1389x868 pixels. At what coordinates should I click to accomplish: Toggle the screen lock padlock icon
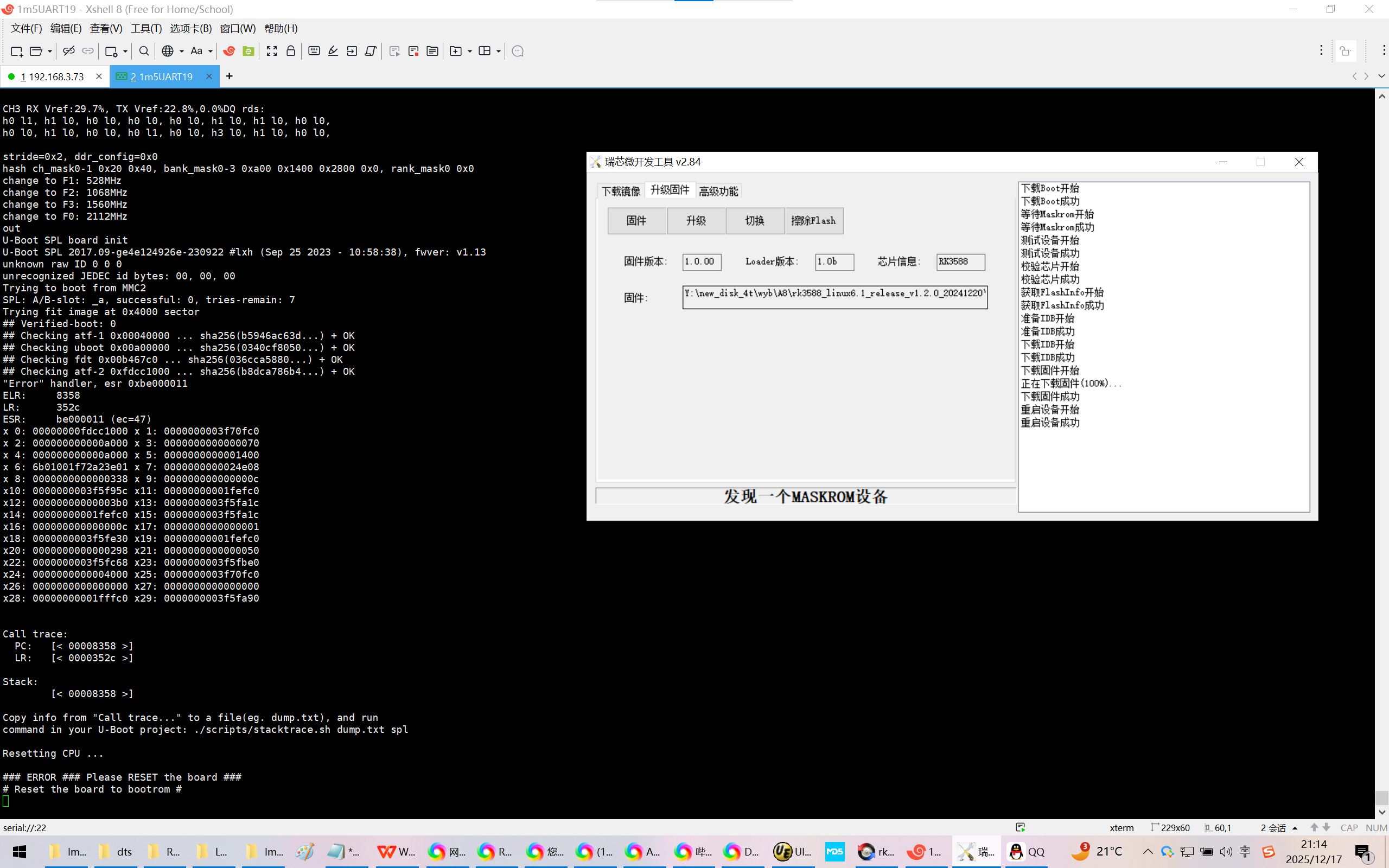pos(290,51)
